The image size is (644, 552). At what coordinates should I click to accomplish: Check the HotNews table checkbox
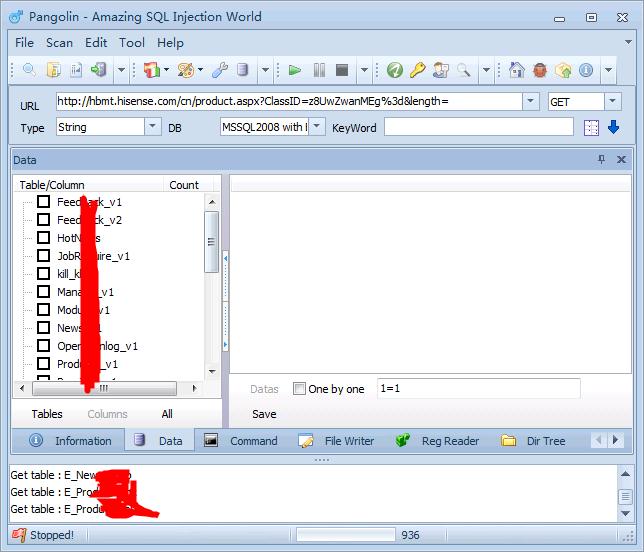click(44, 237)
